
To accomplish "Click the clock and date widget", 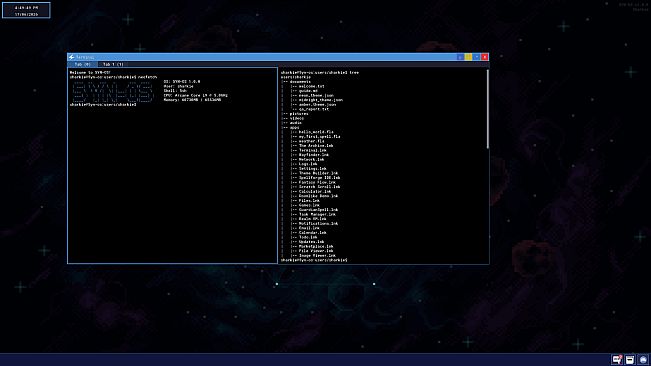I will click(26, 10).
